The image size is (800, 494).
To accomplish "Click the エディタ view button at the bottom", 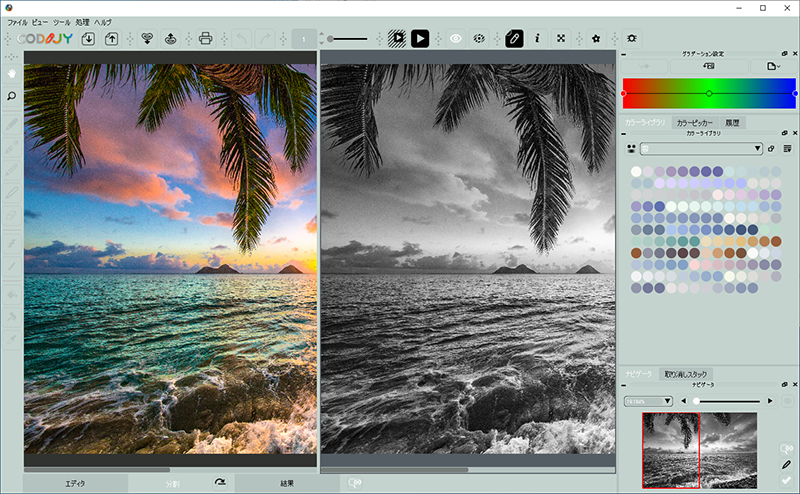I will (76, 483).
